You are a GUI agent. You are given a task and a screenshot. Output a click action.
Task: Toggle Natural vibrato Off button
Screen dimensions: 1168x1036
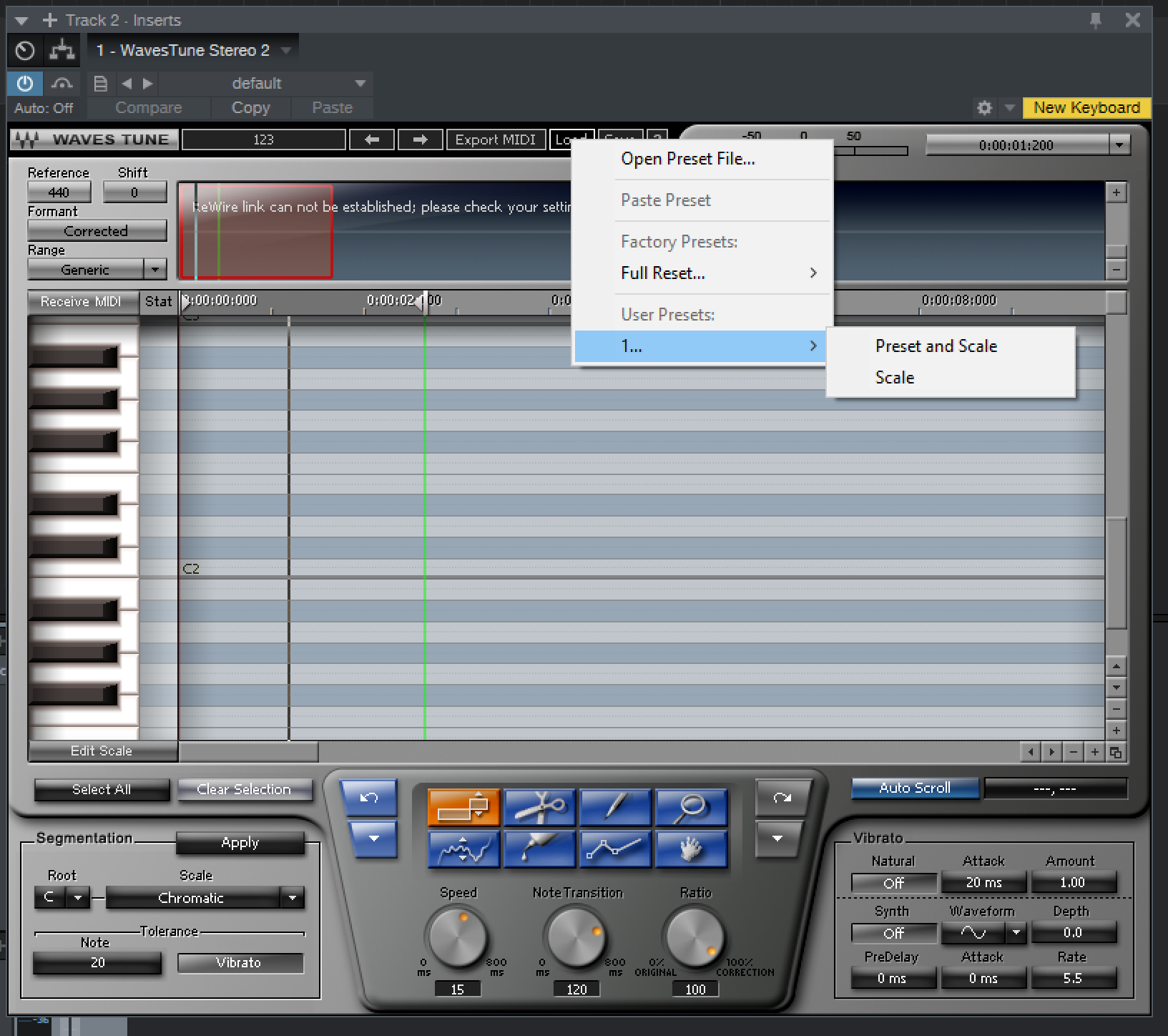(893, 883)
